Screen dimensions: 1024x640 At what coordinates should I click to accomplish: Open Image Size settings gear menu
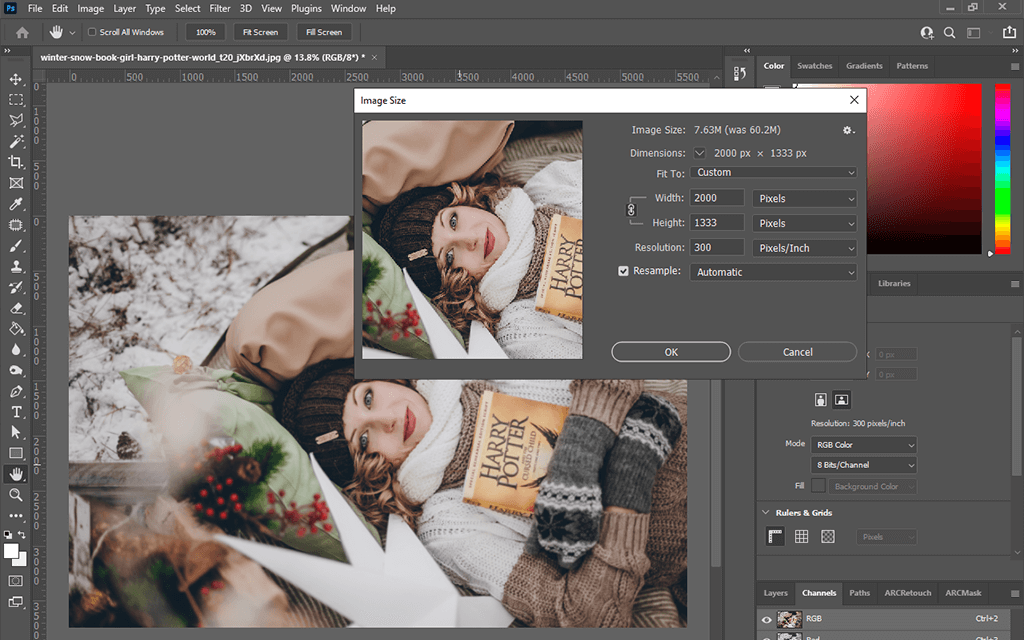pyautogui.click(x=848, y=130)
